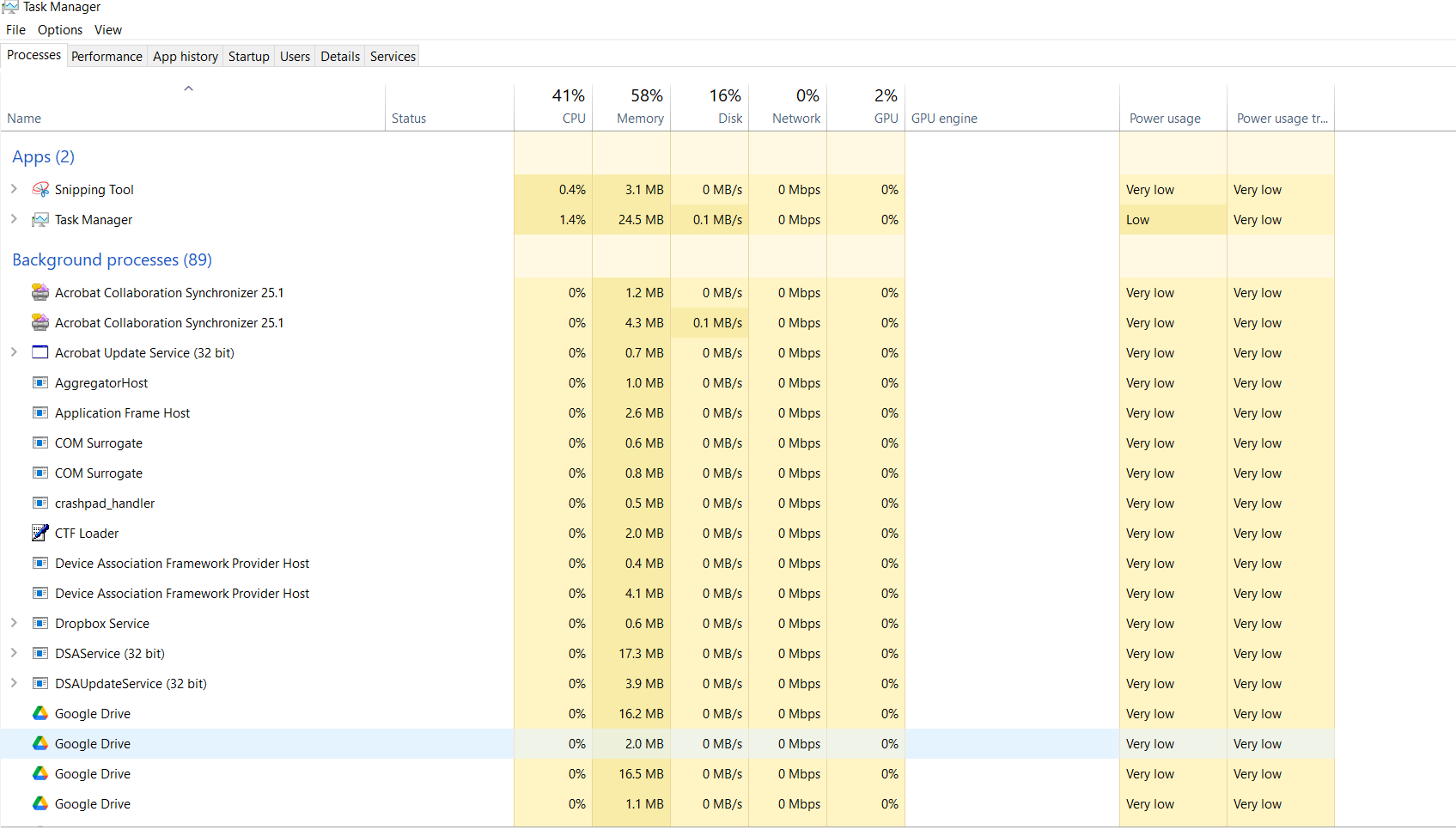This screenshot has height=836, width=1456.
Task: Select the "Application Frame Host" process name
Action: coord(123,413)
